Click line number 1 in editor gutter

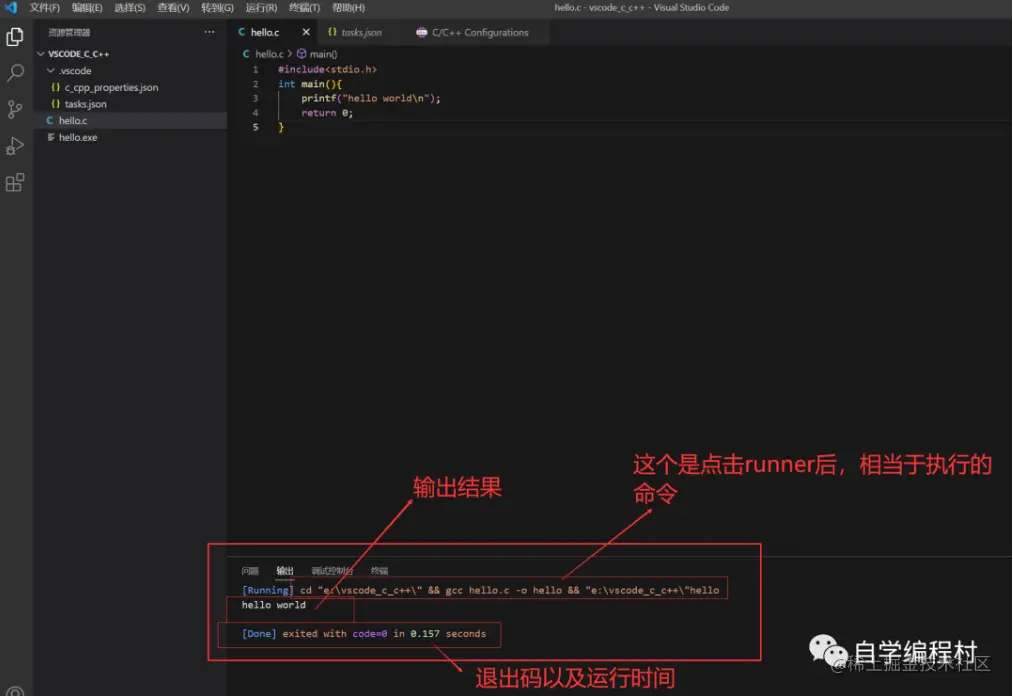point(255,70)
